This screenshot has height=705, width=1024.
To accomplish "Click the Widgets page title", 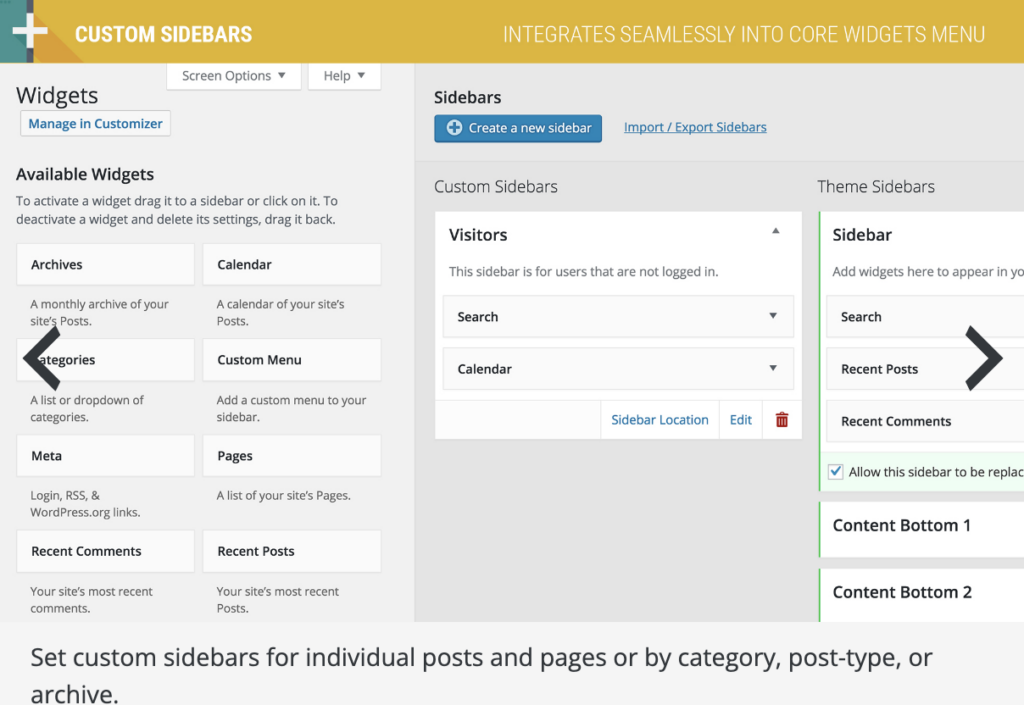I will tap(57, 95).
